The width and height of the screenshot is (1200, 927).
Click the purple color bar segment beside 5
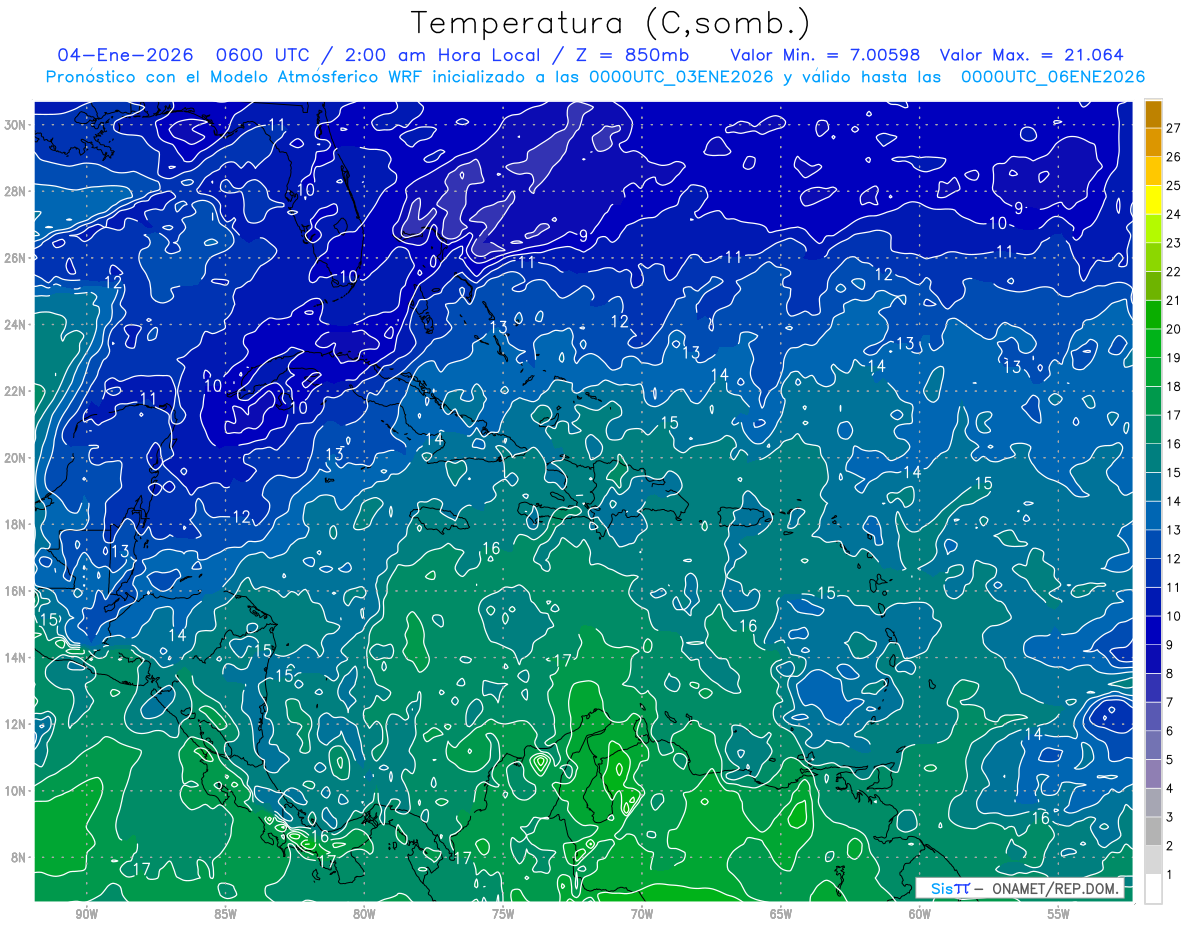pyautogui.click(x=1153, y=746)
